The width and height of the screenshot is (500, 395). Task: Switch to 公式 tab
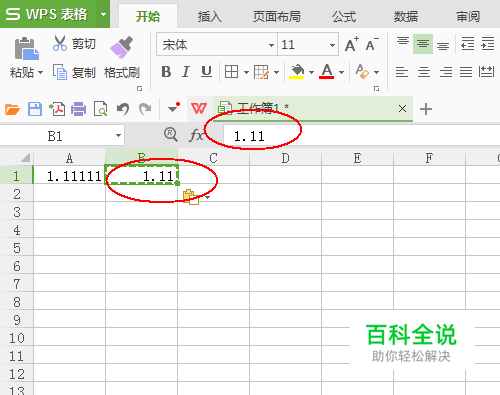pos(344,16)
